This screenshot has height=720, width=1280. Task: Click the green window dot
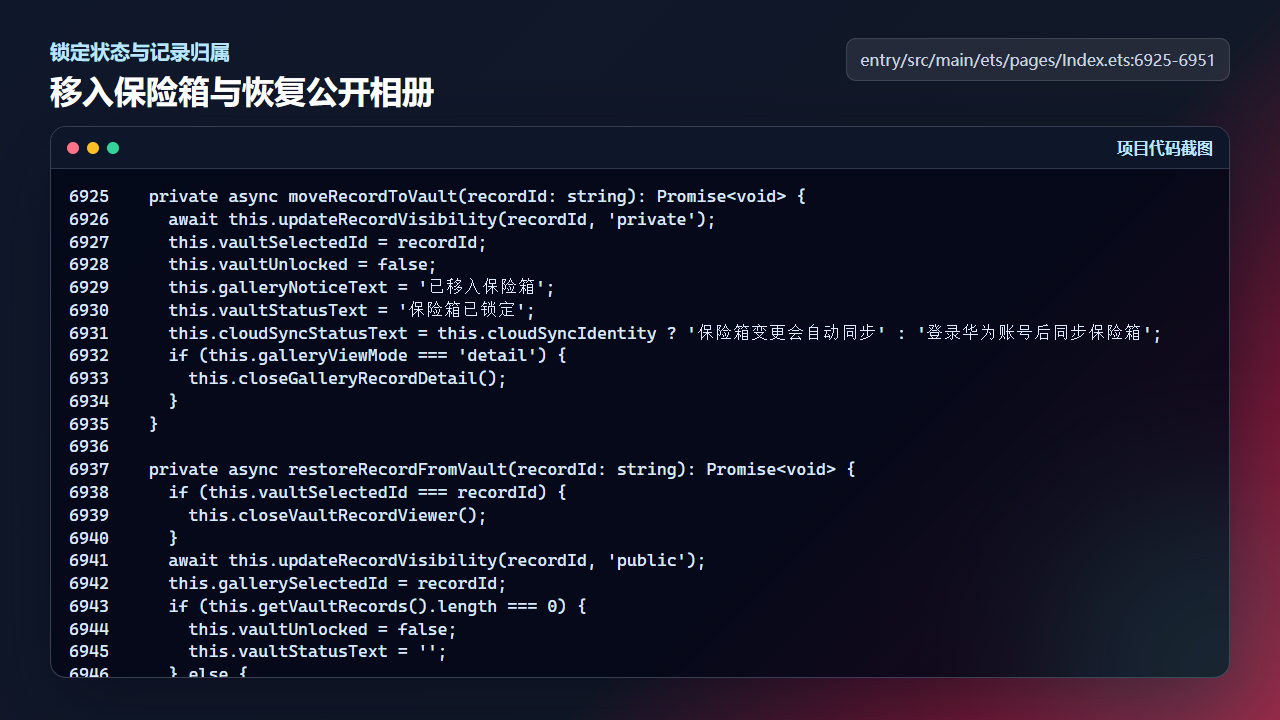[x=113, y=148]
